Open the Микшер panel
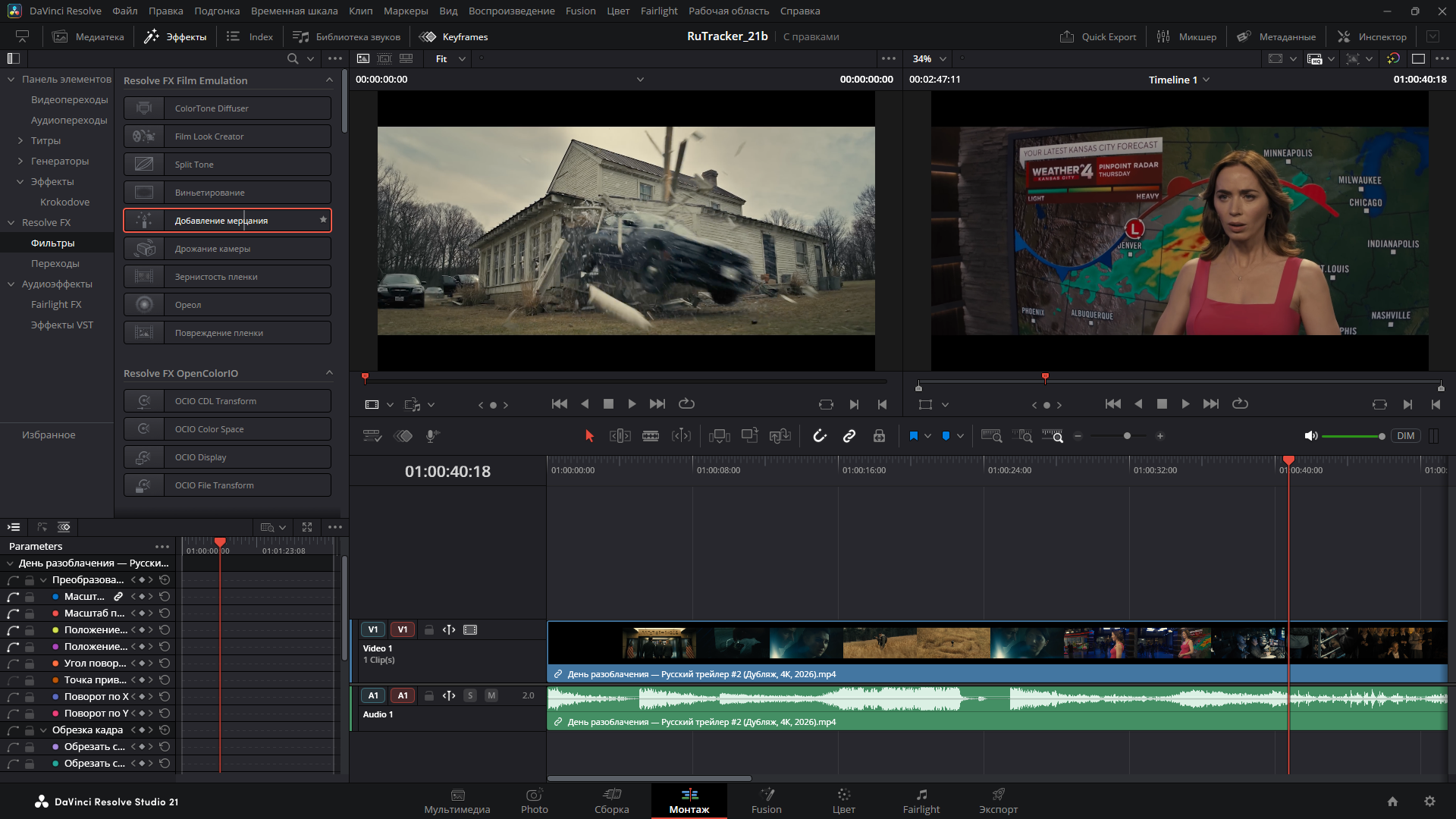Viewport: 1456px width, 819px height. pyautogui.click(x=1187, y=36)
